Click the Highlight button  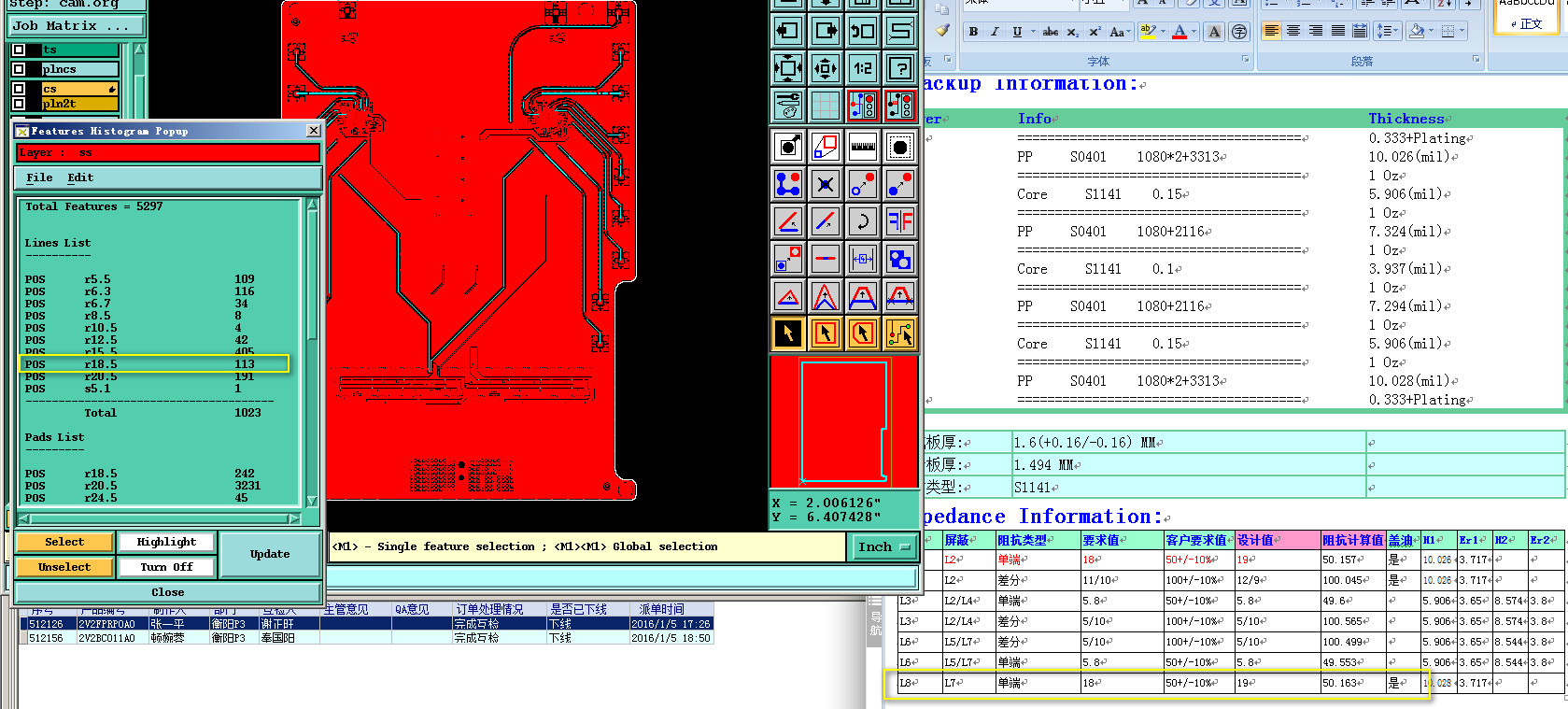(x=166, y=542)
